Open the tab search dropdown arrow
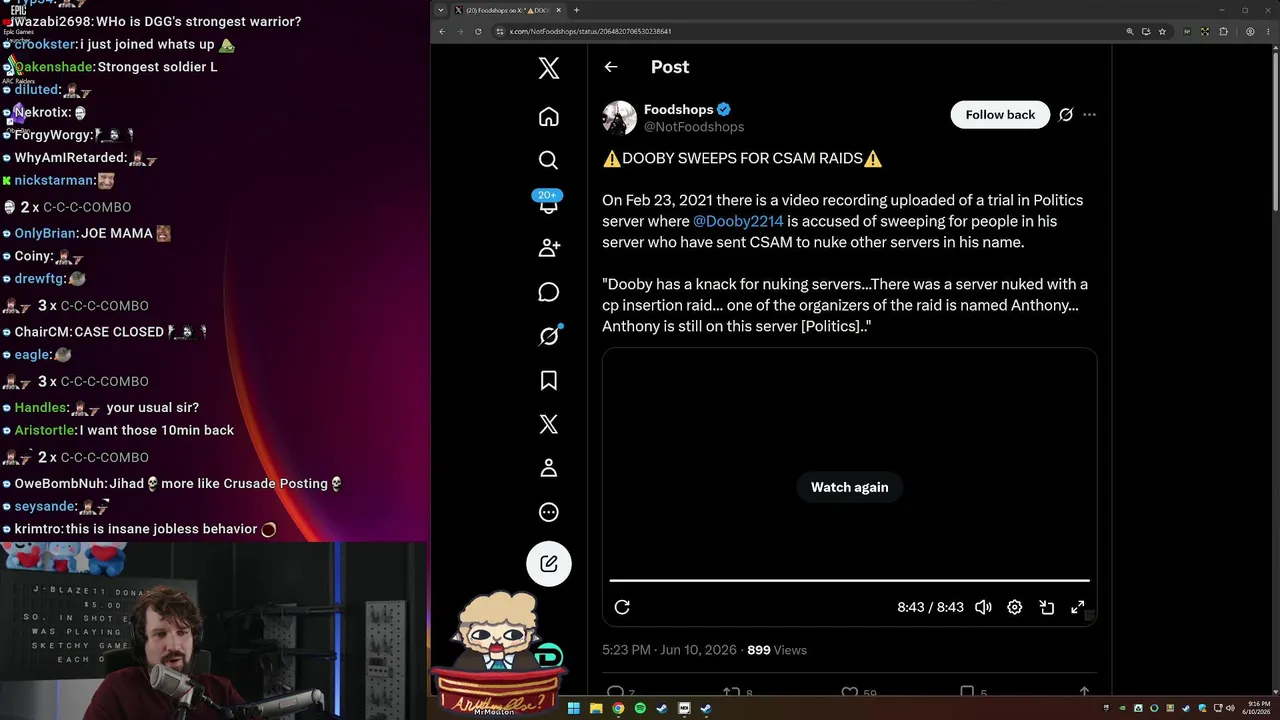Viewport: 1280px width, 720px height. coord(440,10)
